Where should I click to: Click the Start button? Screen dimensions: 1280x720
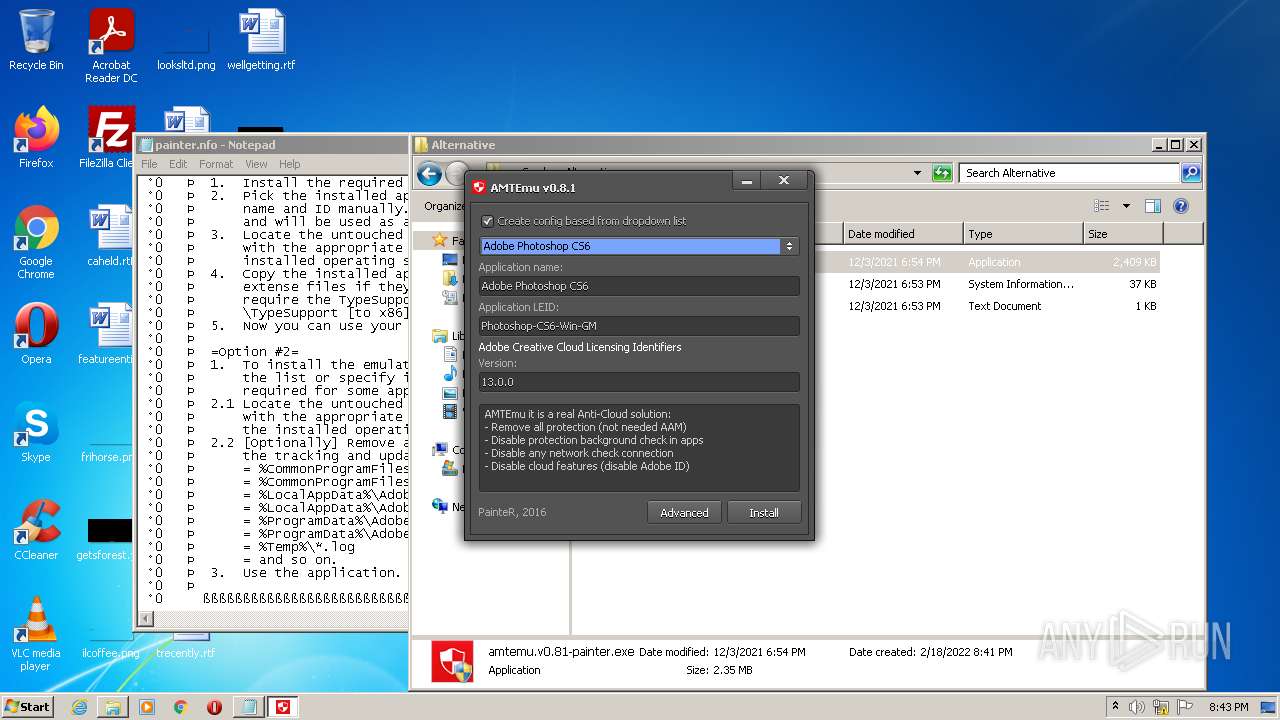click(x=28, y=706)
